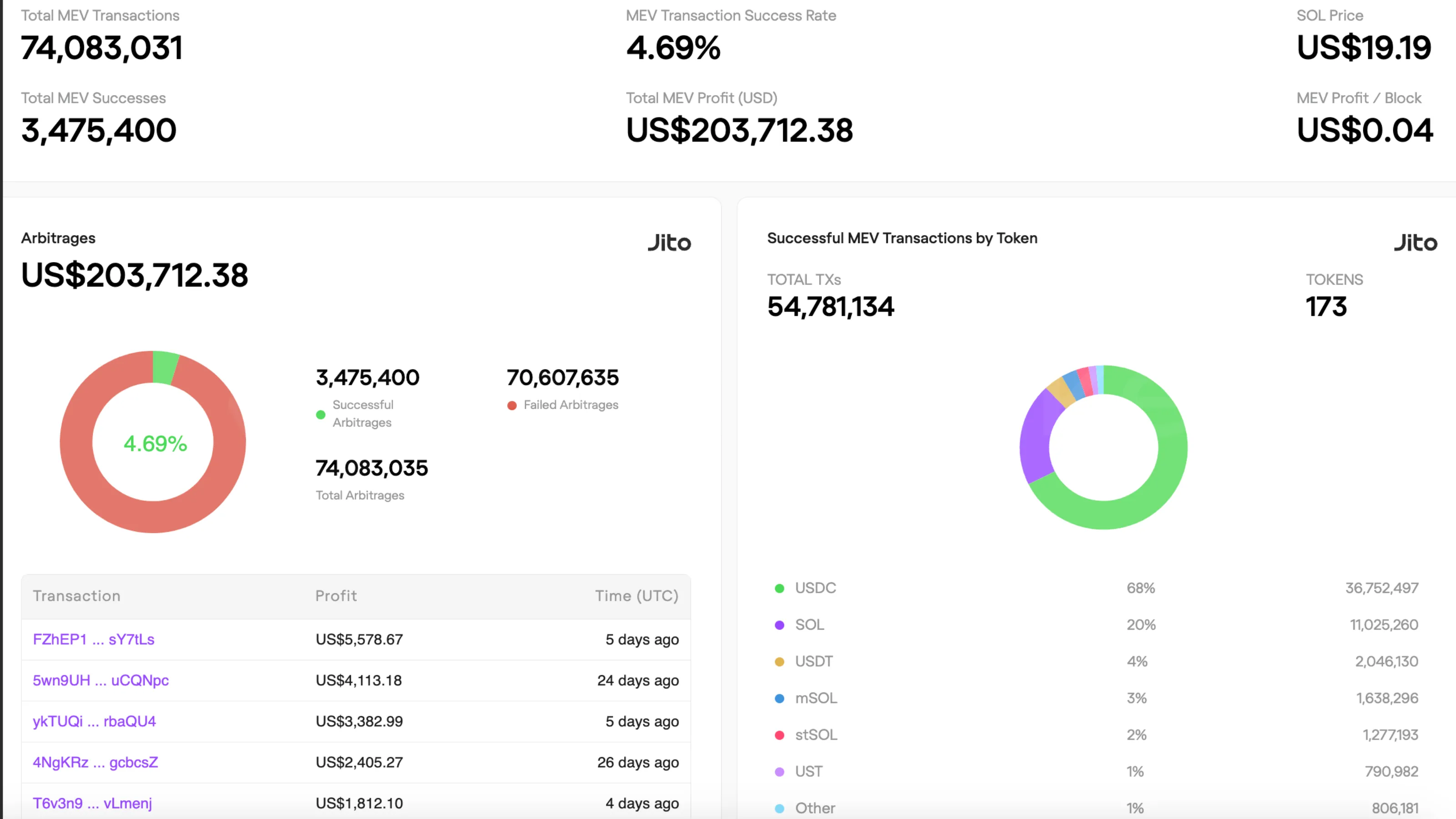The width and height of the screenshot is (1456, 819).
Task: Open transaction ykTUQi ... rbaQU4
Action: [94, 721]
